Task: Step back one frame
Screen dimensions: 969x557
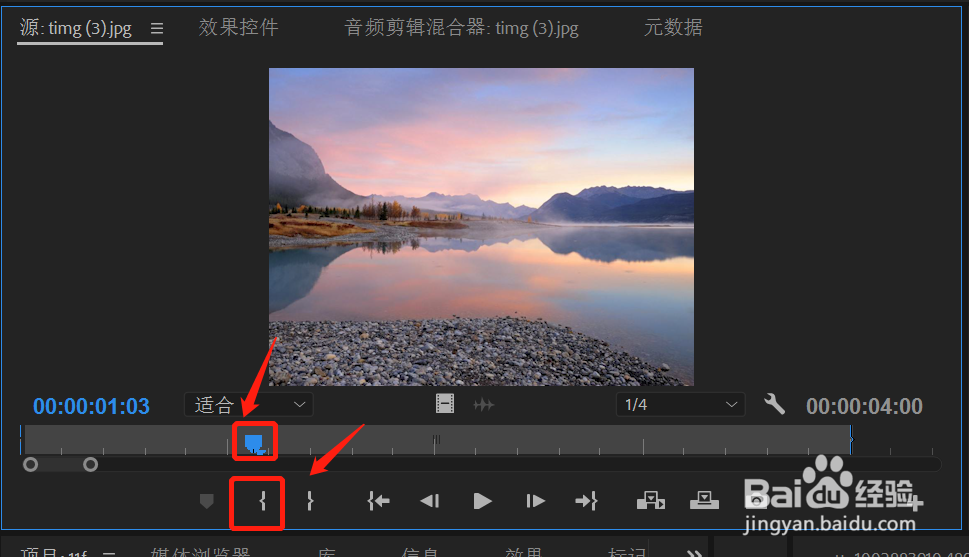Action: click(x=429, y=501)
